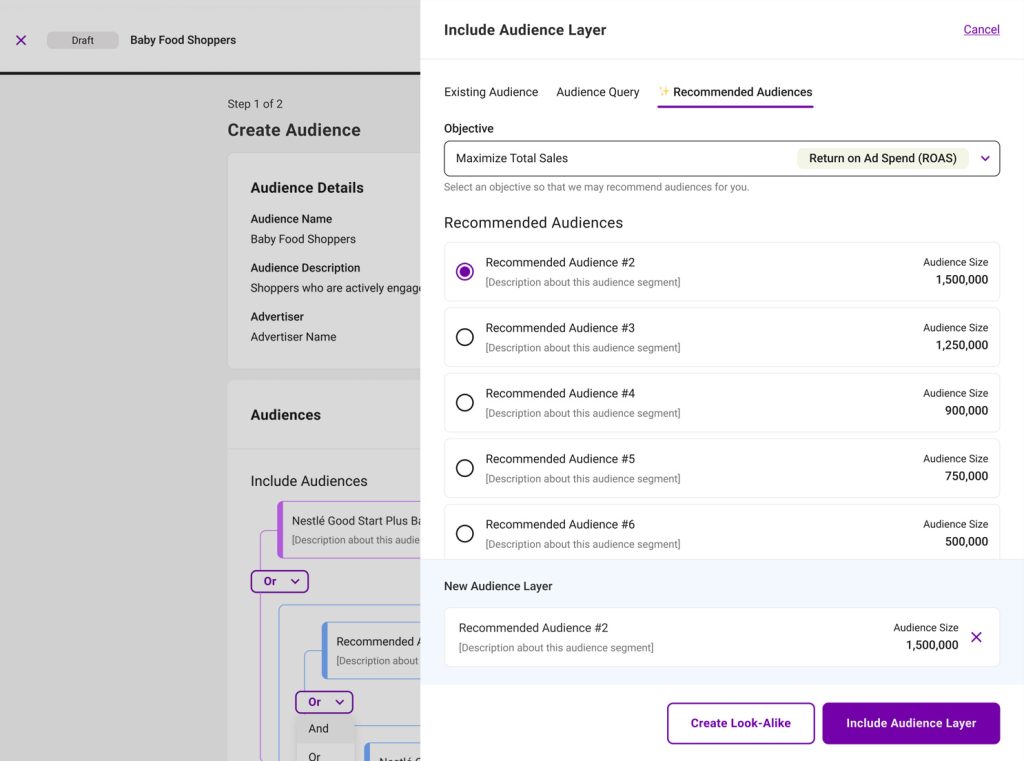Select Recommended Audience #6 radio button
The width and height of the screenshot is (1024, 761).
click(x=464, y=534)
